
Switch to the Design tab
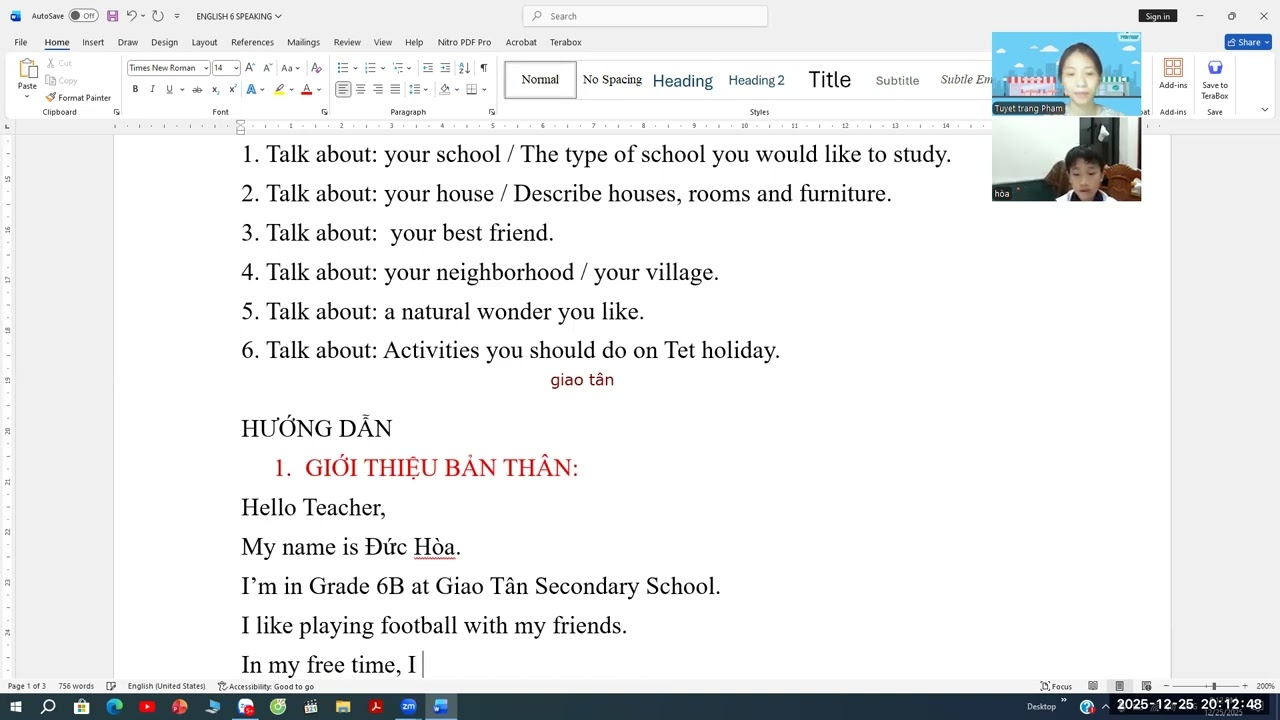164,42
